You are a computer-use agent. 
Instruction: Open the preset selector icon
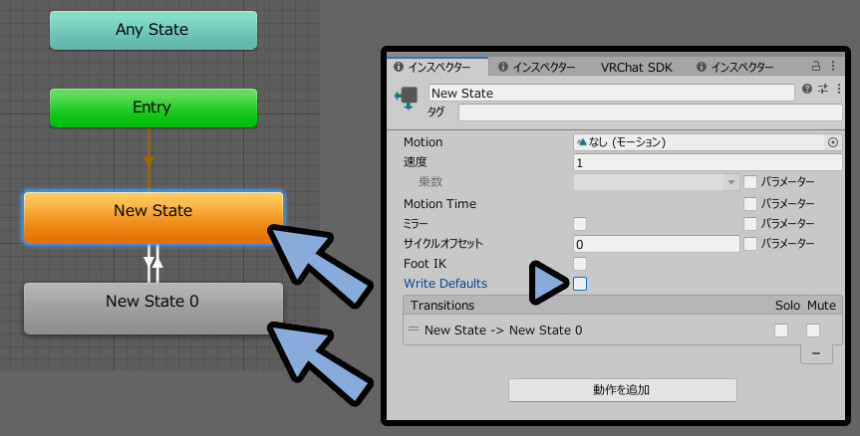823,89
